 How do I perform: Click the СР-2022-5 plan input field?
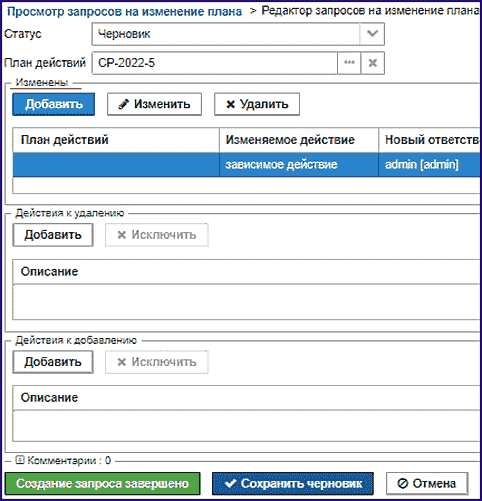[215, 63]
